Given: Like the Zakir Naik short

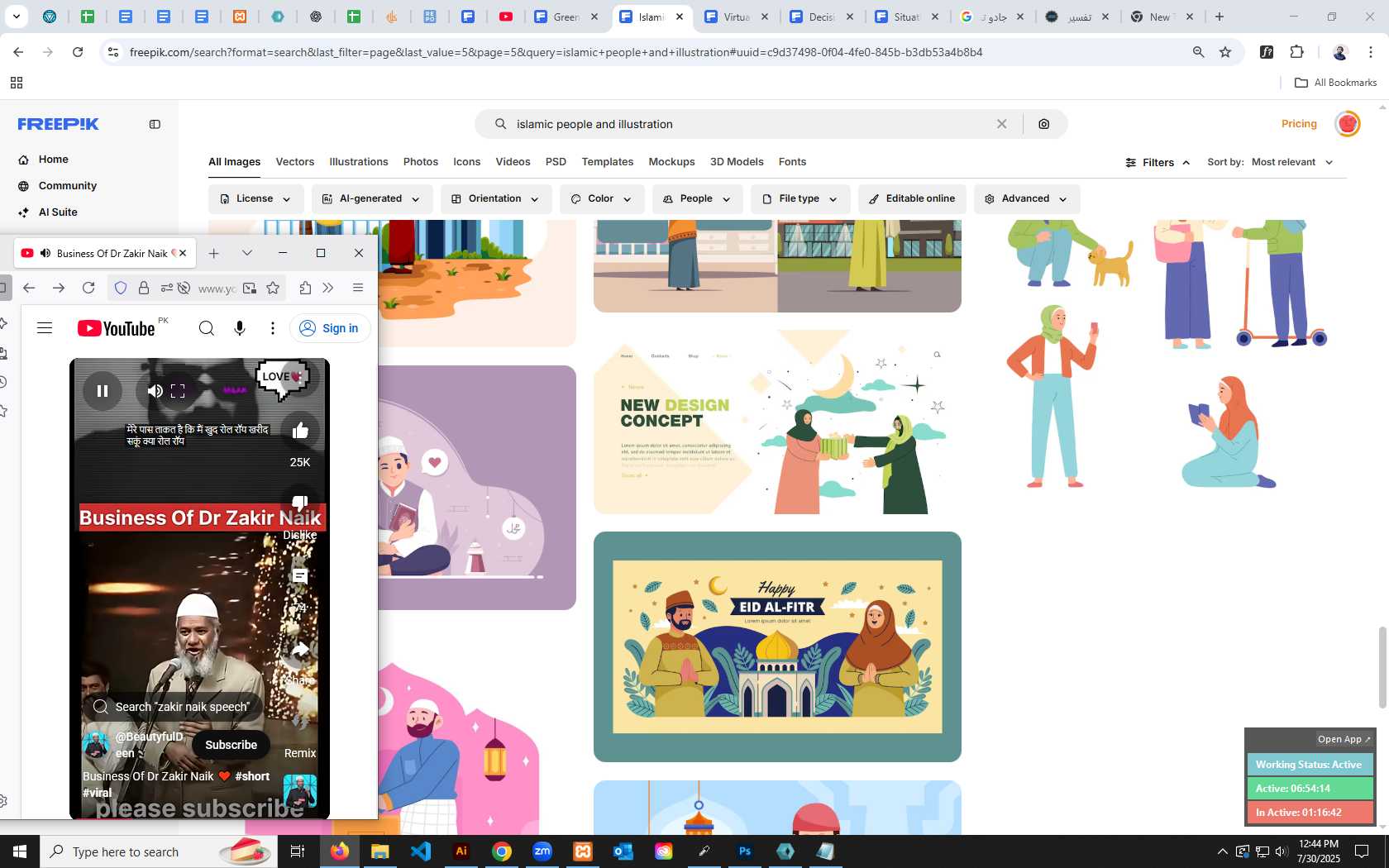Looking at the screenshot, I should click(299, 430).
